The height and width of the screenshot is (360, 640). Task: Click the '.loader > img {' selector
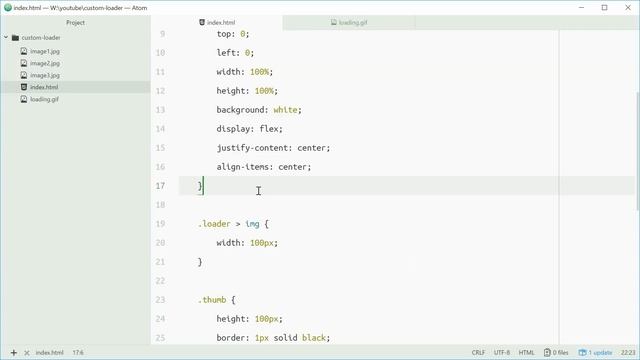tap(233, 224)
